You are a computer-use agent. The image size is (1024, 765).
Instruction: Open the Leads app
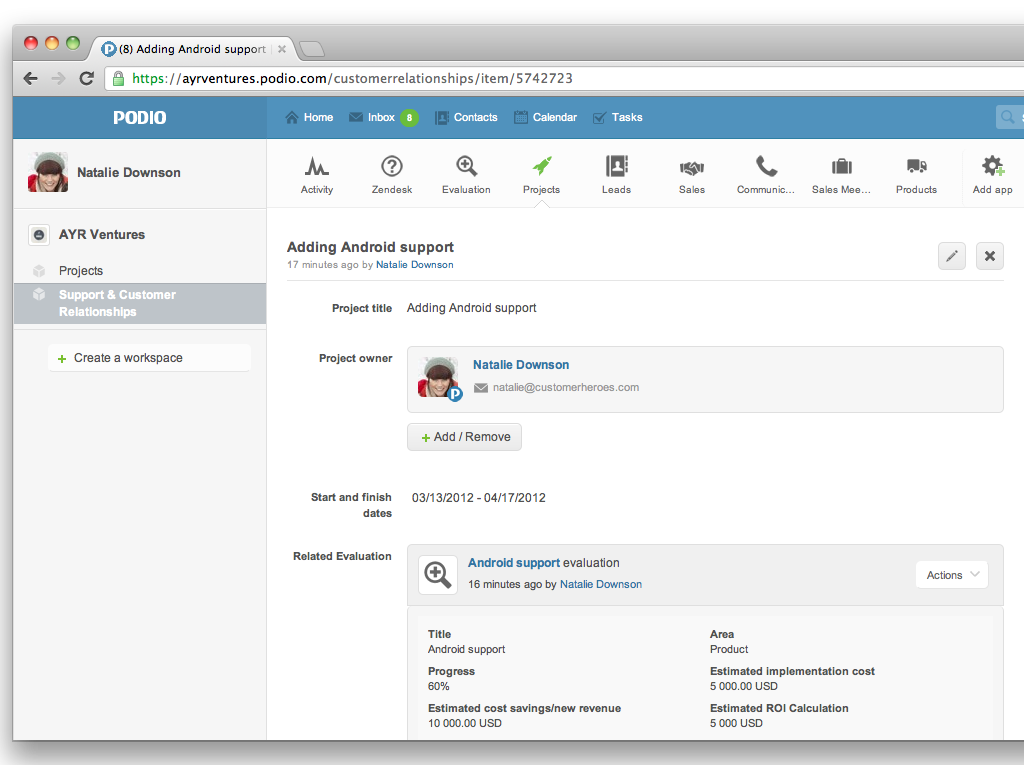point(616,172)
